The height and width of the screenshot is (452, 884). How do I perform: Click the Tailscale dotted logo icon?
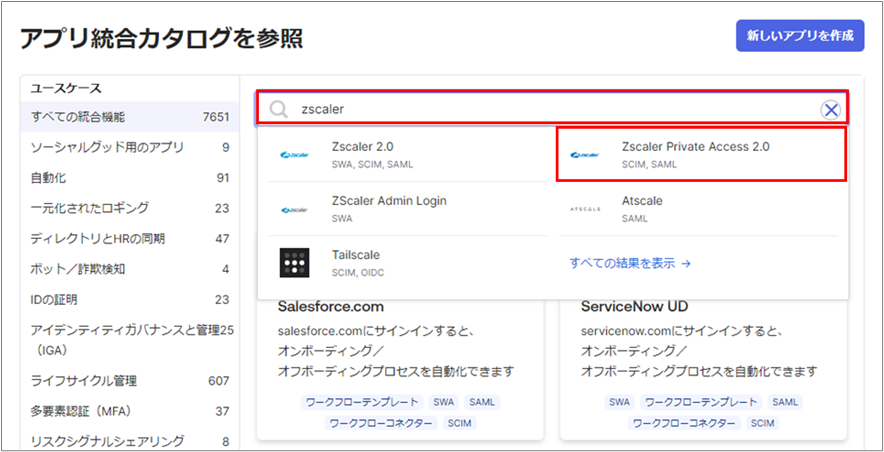[294, 263]
